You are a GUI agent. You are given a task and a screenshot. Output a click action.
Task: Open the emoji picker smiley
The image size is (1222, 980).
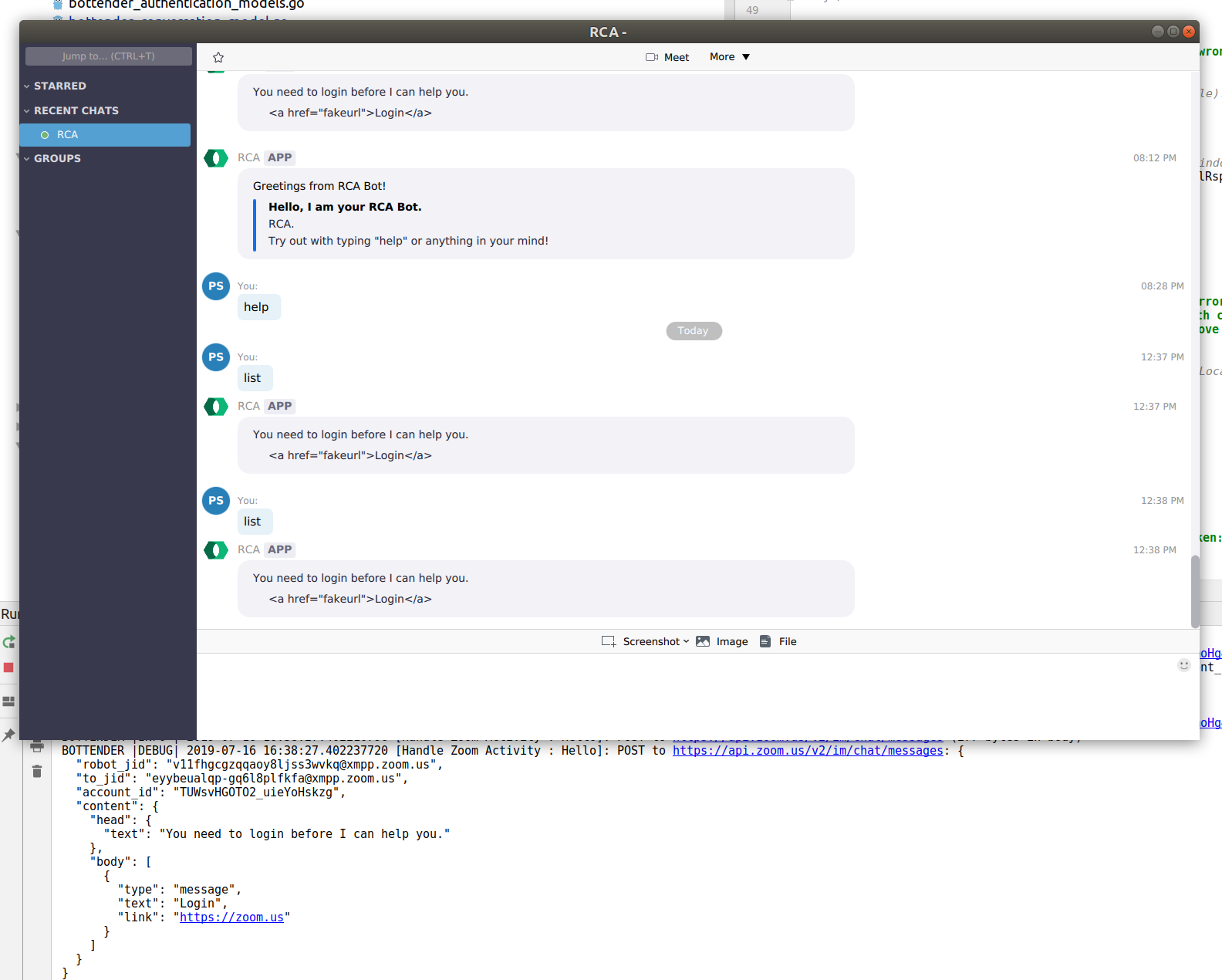[1184, 665]
